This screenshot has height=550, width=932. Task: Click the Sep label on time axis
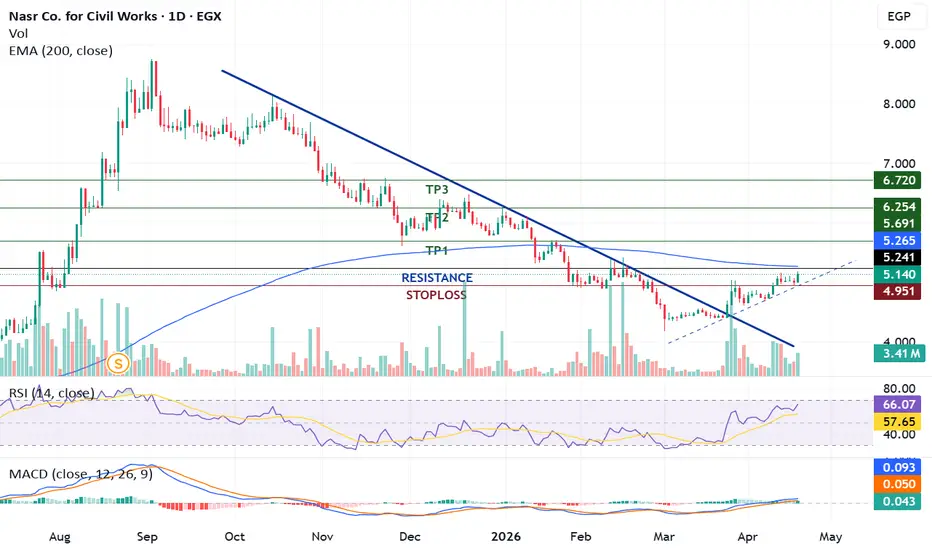point(147,536)
